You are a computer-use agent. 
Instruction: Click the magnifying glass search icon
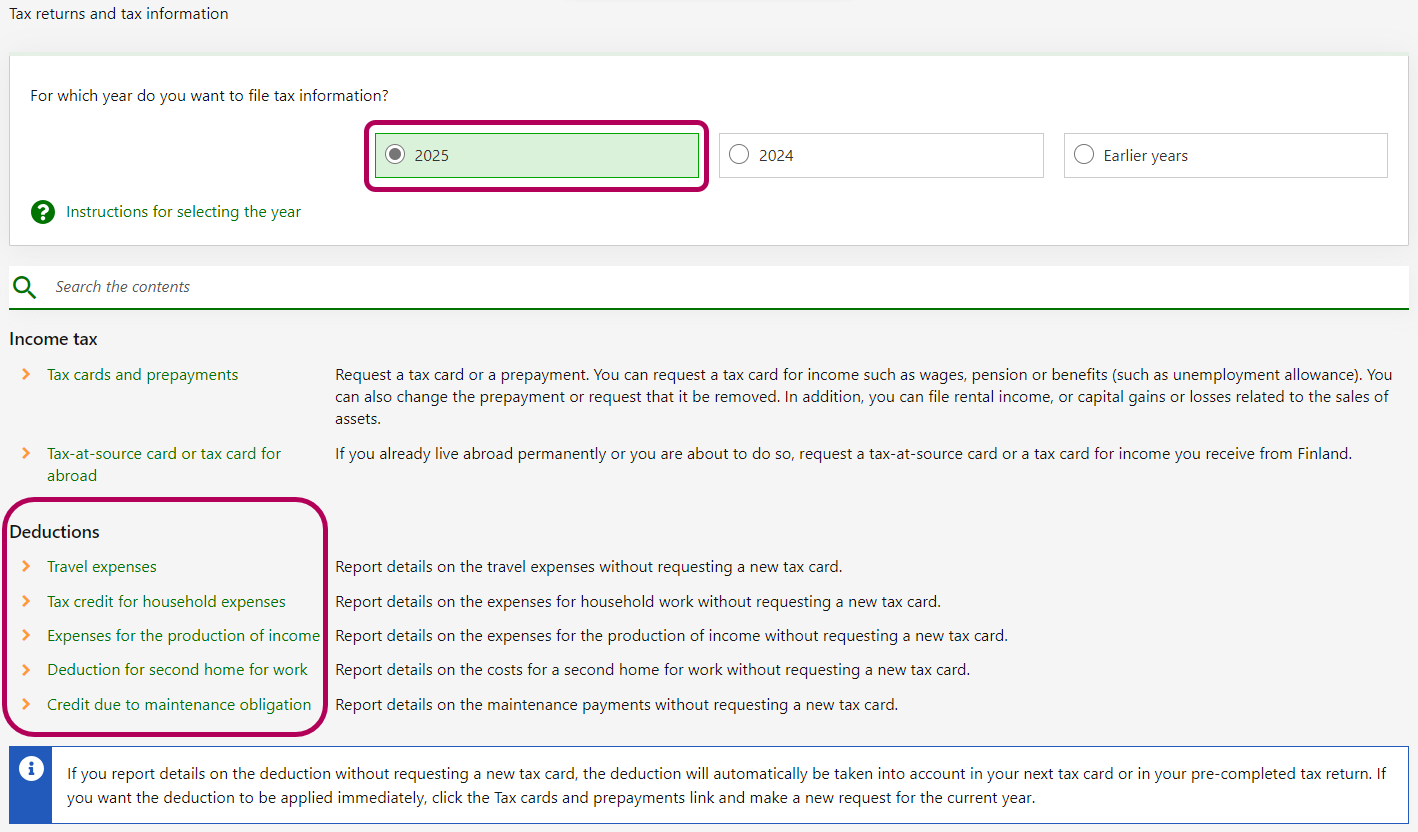(x=25, y=287)
